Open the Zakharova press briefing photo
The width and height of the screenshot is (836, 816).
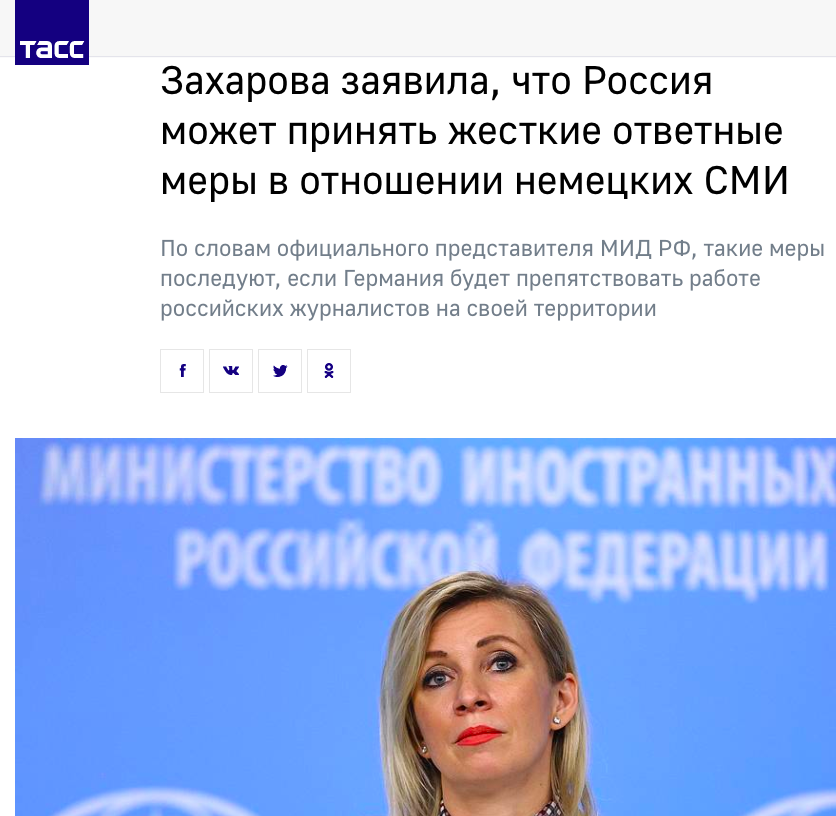click(x=425, y=627)
